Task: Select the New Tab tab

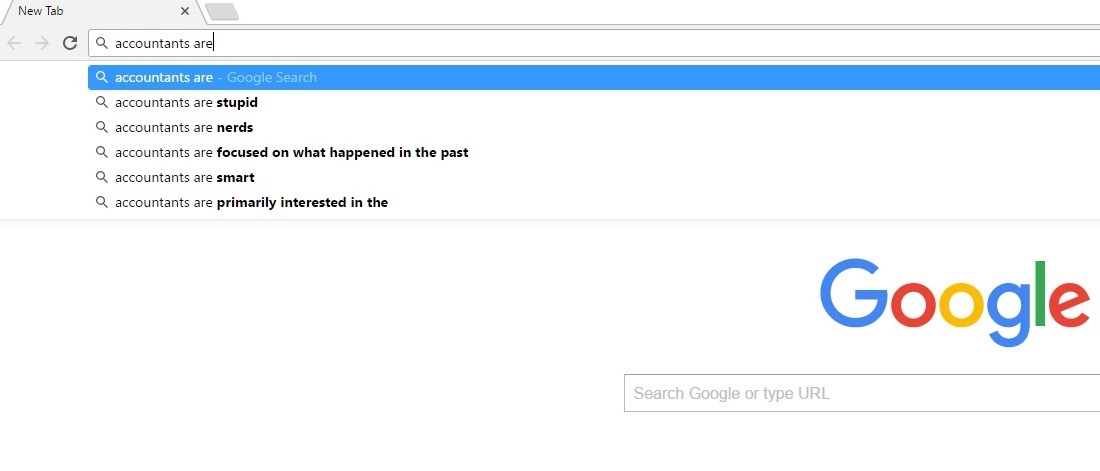Action: [x=98, y=11]
